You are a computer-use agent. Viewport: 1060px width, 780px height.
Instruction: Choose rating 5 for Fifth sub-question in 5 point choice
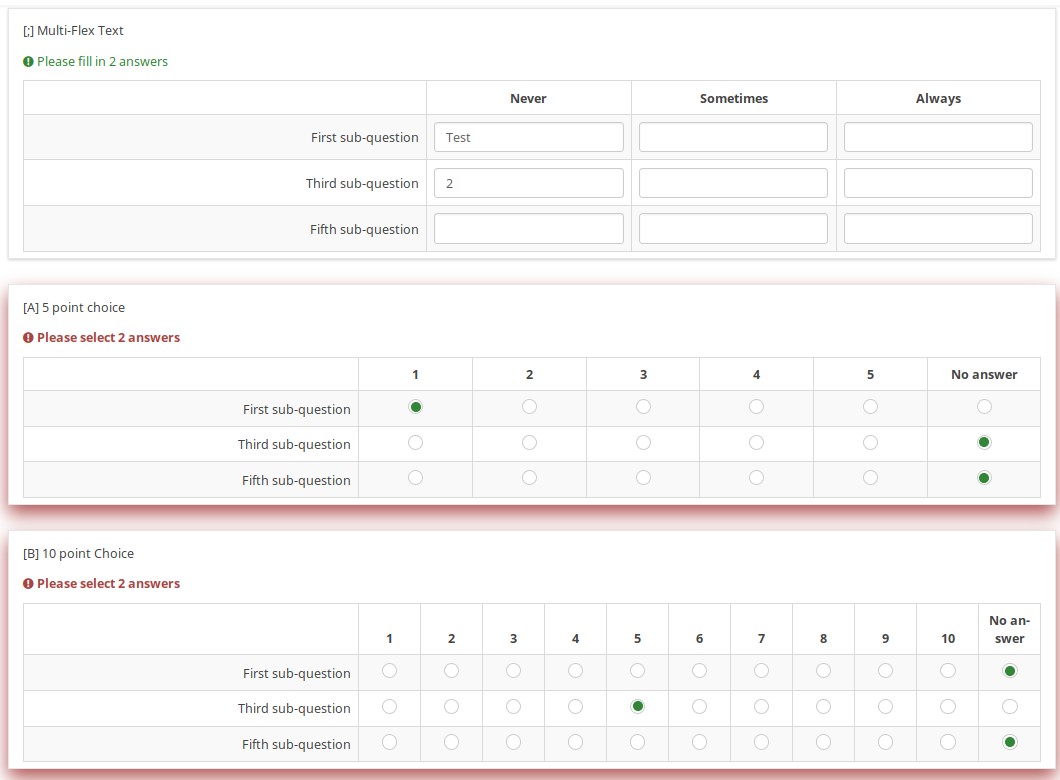[870, 478]
